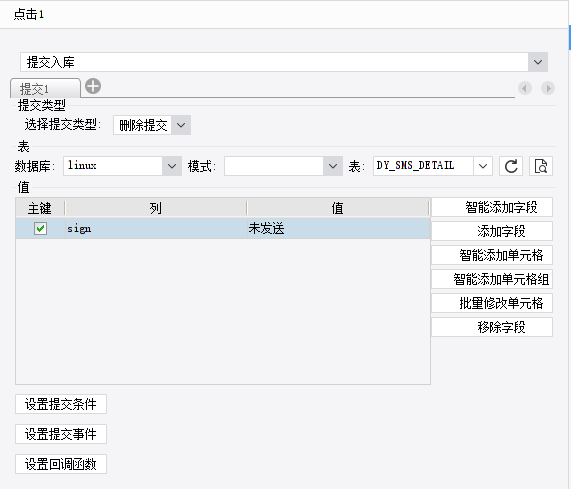This screenshot has width=571, height=489.
Task: Click the 主键 column header
Action: pos(40,208)
